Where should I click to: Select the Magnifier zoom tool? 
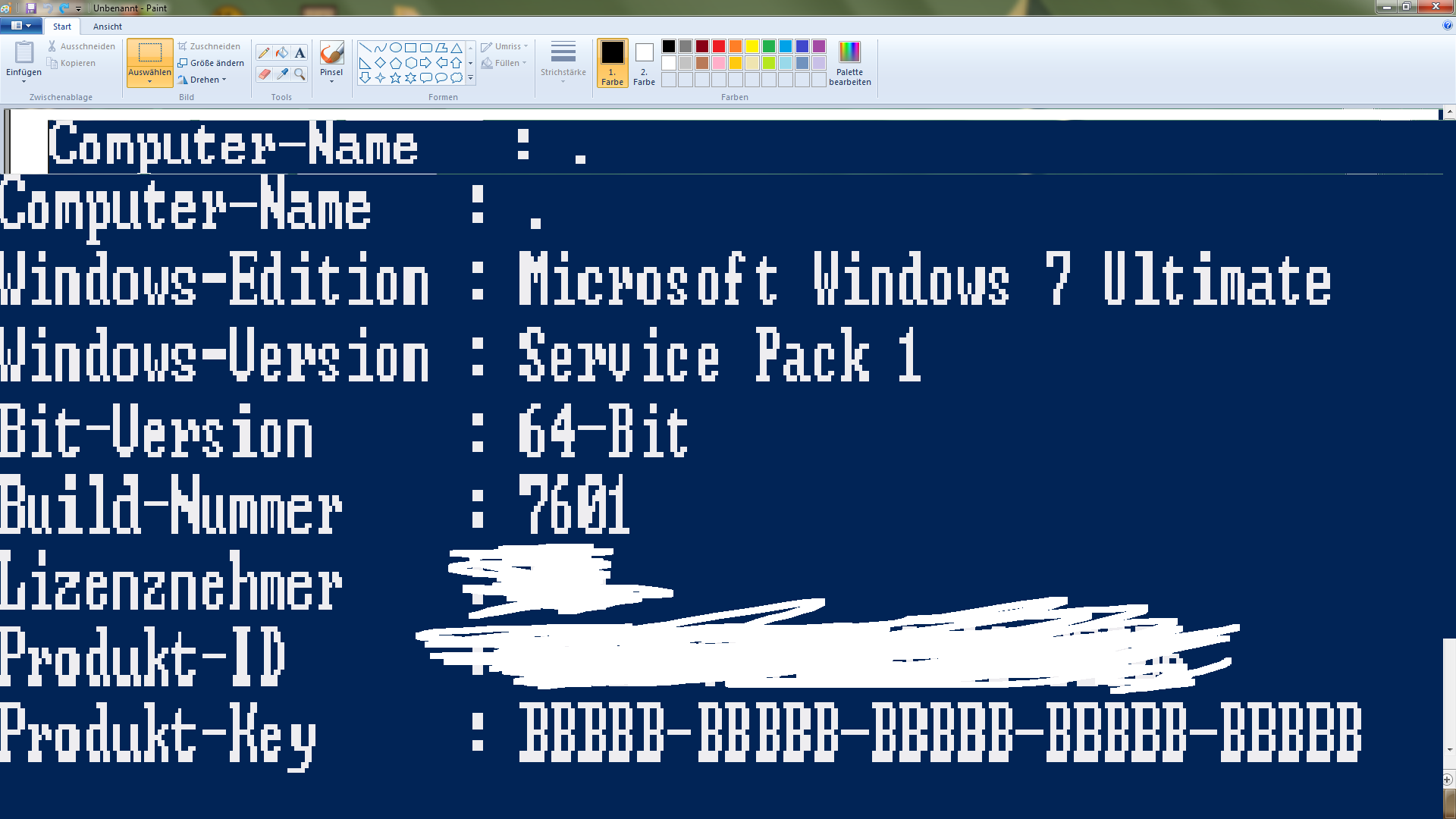click(x=300, y=74)
